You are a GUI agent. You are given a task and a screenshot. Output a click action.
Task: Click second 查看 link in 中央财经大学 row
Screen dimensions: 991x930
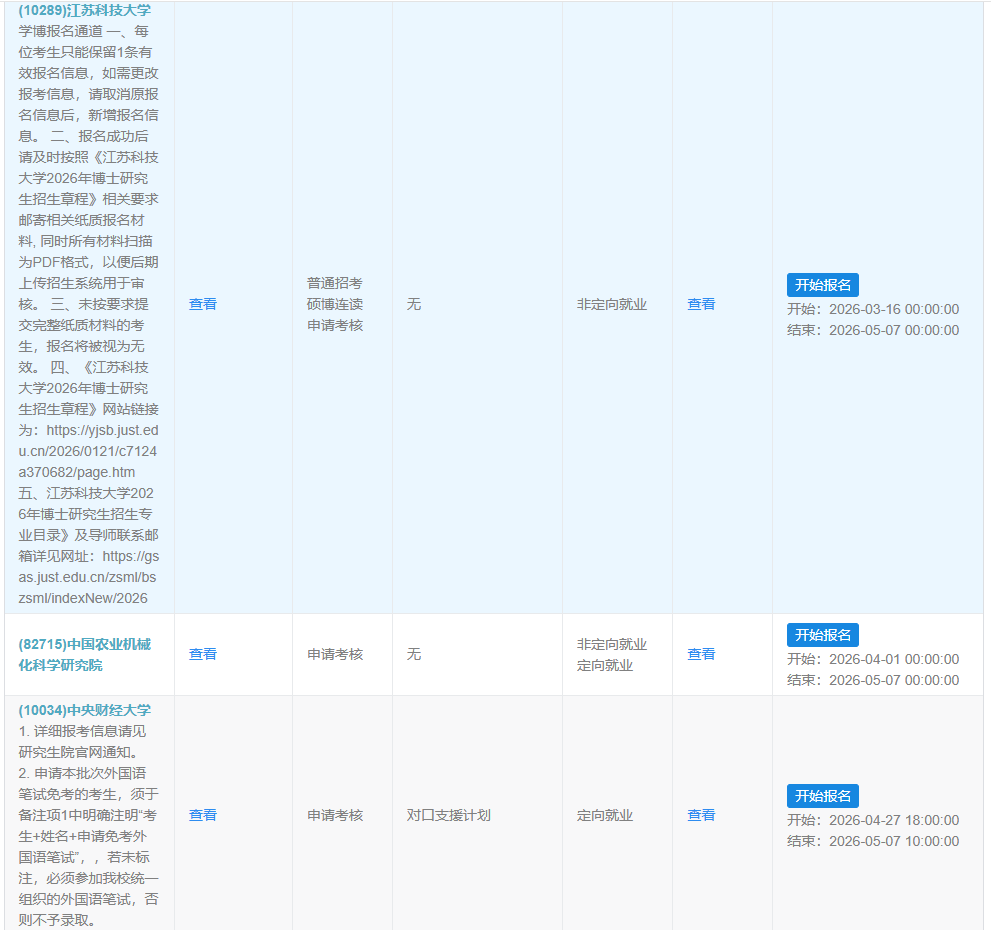[701, 815]
